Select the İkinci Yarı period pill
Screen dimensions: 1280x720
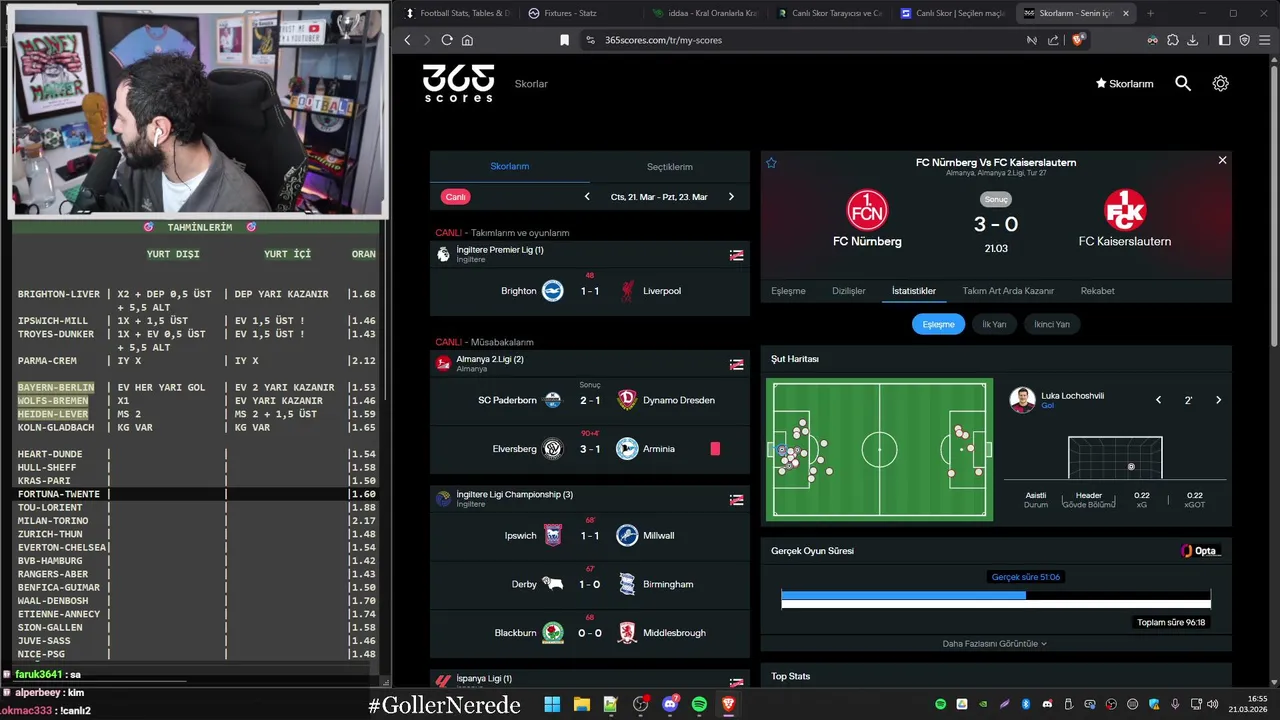pyautogui.click(x=1051, y=324)
